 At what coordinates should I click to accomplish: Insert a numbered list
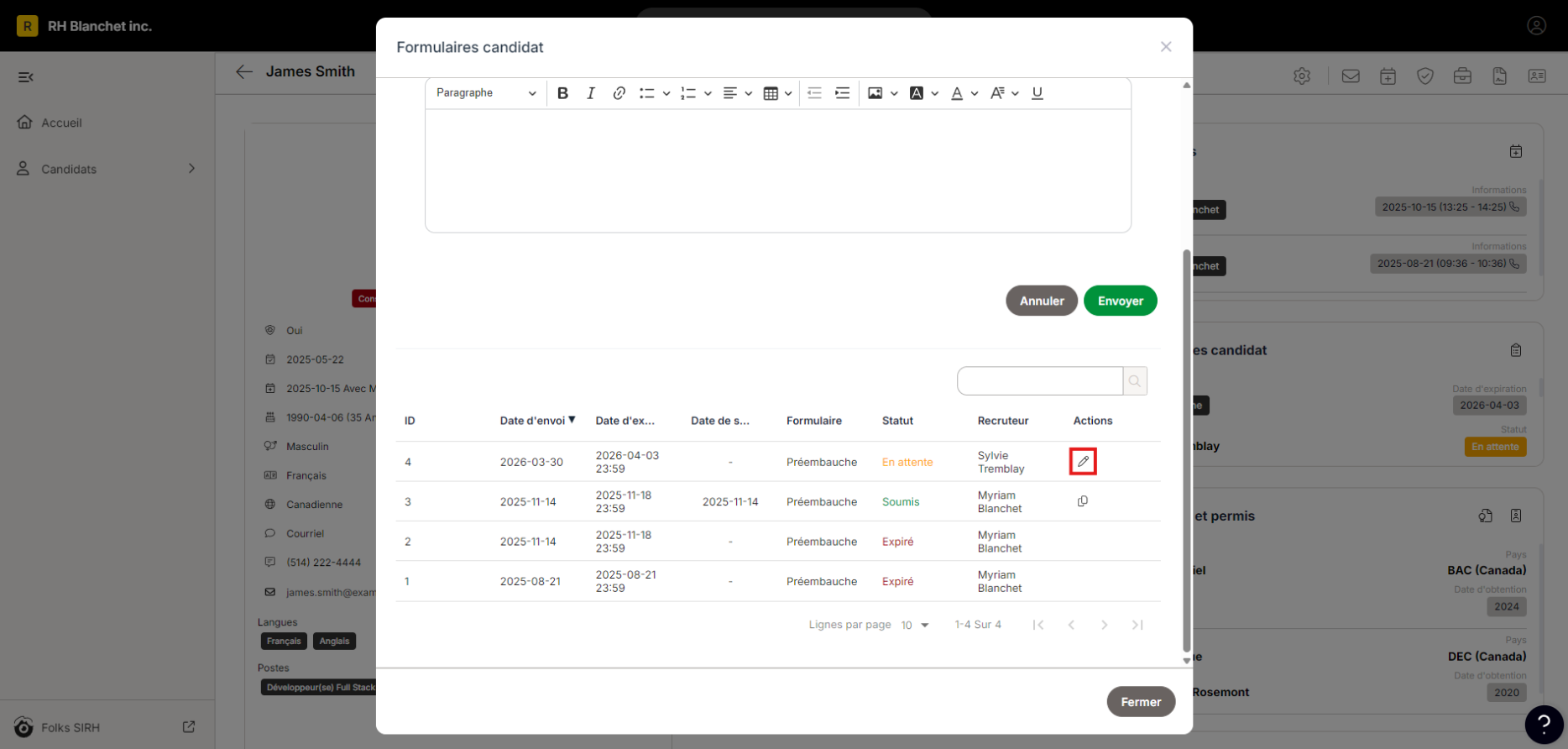coord(688,93)
